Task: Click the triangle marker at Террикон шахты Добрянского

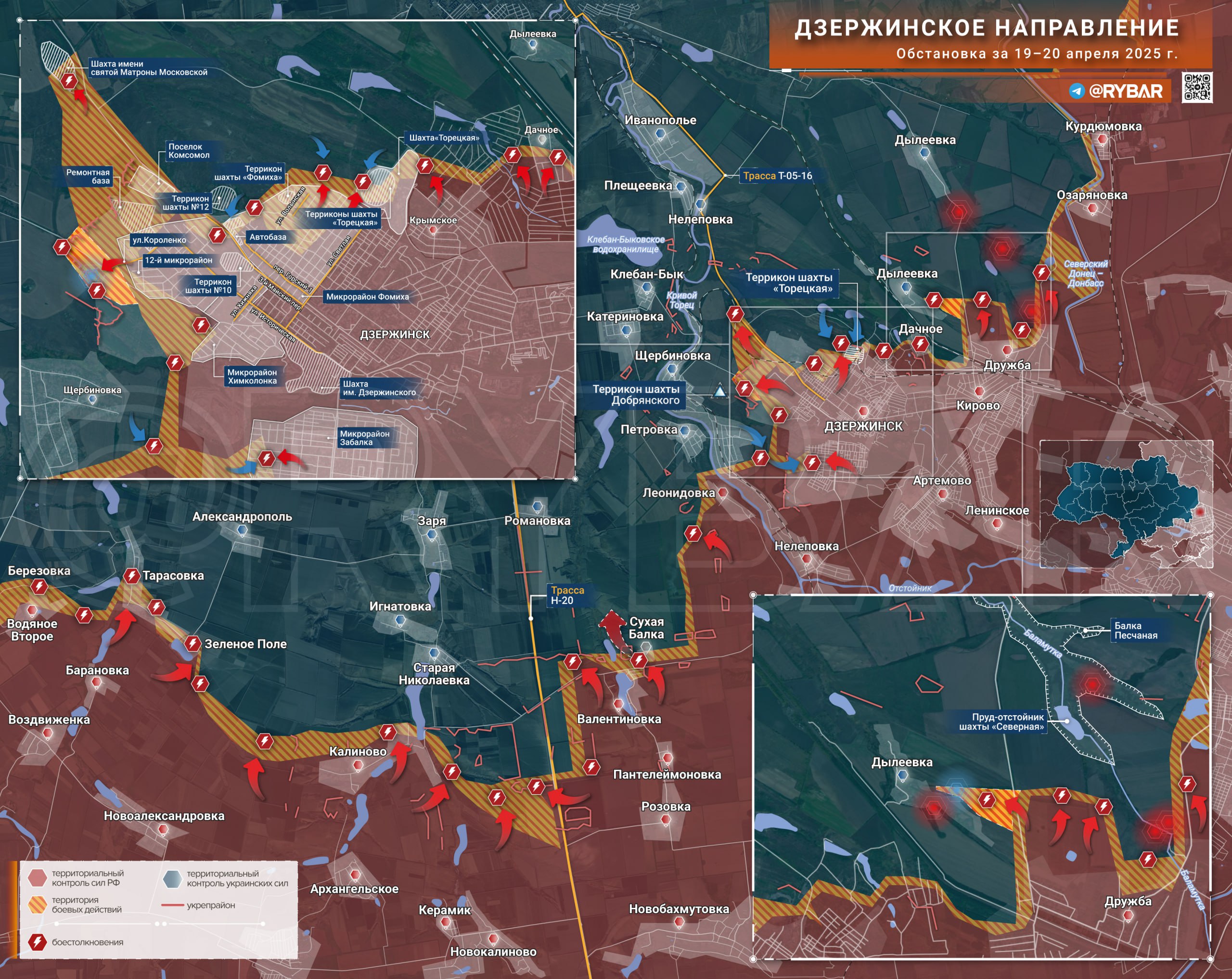Action: click(719, 392)
